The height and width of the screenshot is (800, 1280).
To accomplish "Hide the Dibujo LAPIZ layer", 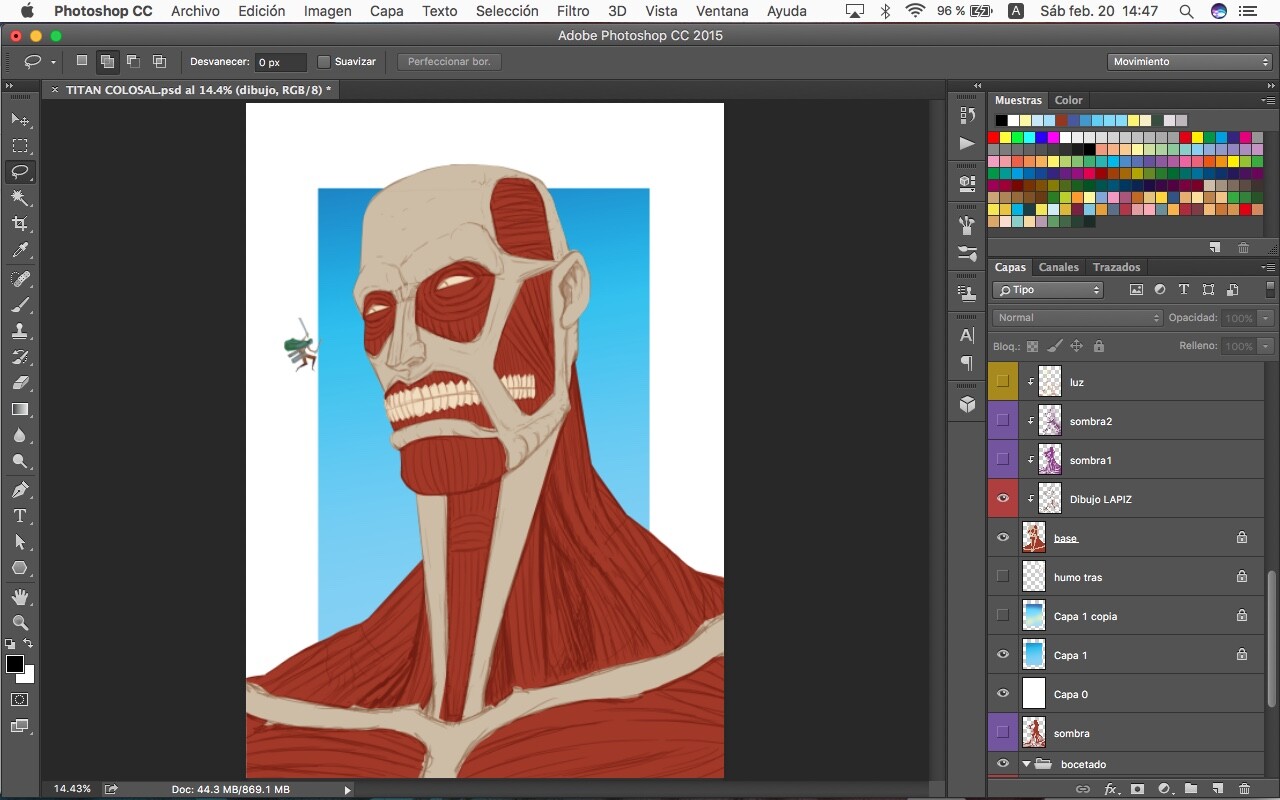I will pos(1003,499).
